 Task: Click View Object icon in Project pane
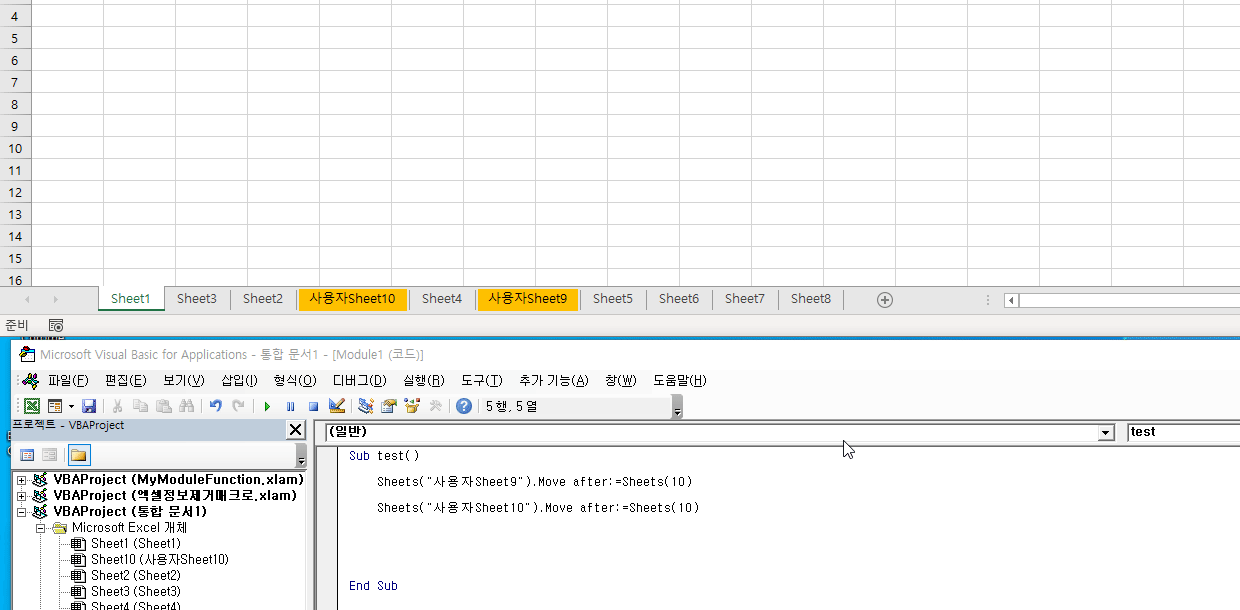pos(49,455)
